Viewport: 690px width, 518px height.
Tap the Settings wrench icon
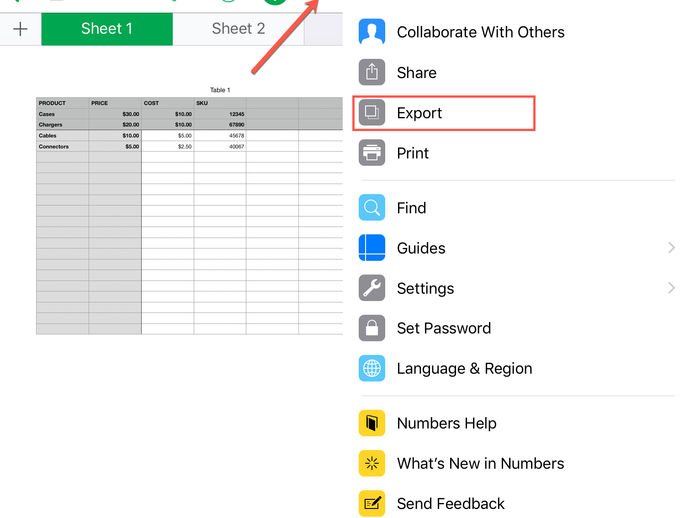[x=372, y=288]
